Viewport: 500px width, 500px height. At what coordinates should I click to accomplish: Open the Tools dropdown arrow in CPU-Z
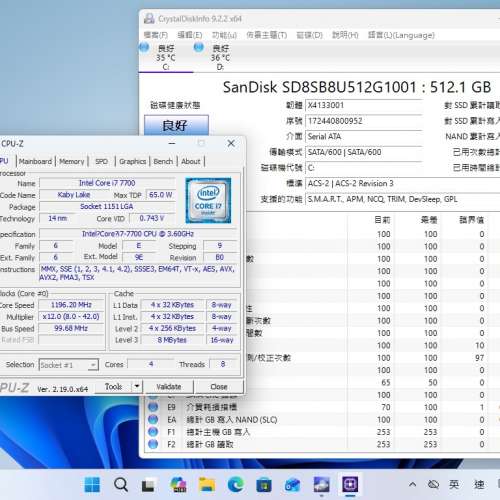[137, 387]
